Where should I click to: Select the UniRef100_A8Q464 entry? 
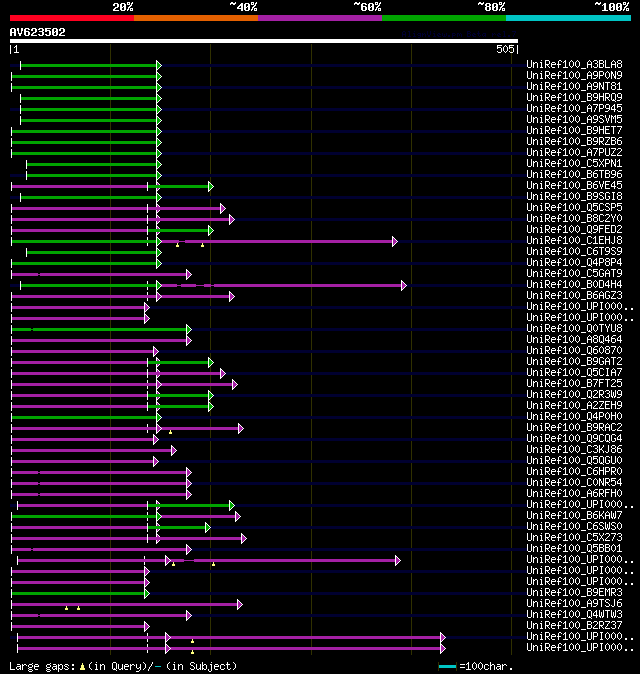click(574, 340)
